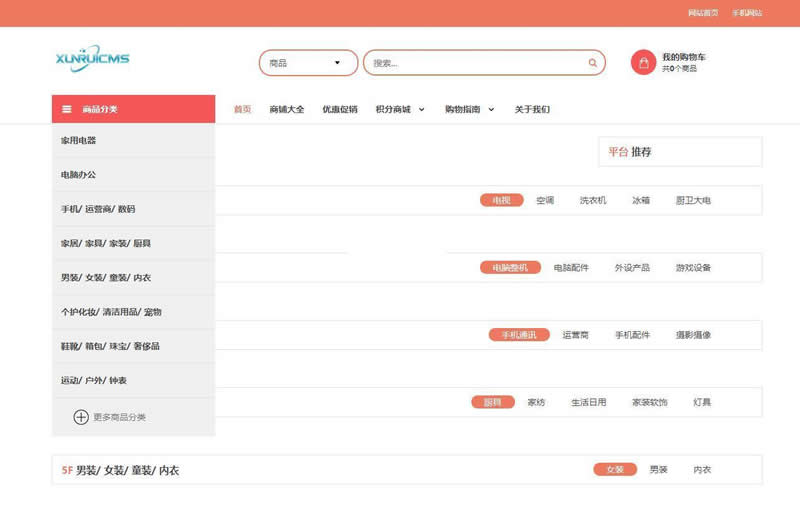Open the 关于我们 page

[532, 109]
